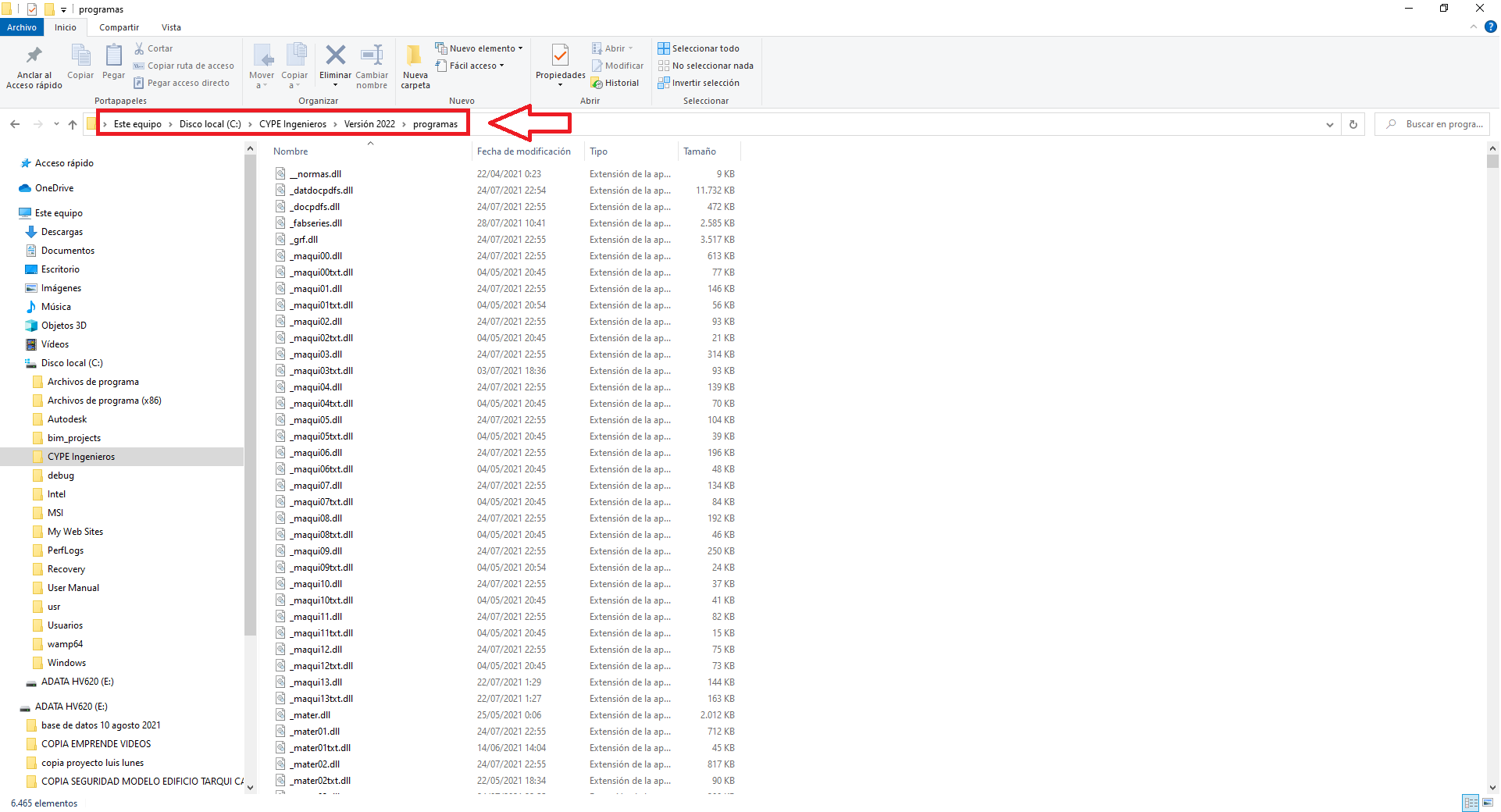The width and height of the screenshot is (1501, 812).
Task: Click the Eliminar (delete) icon
Action: pyautogui.click(x=335, y=56)
